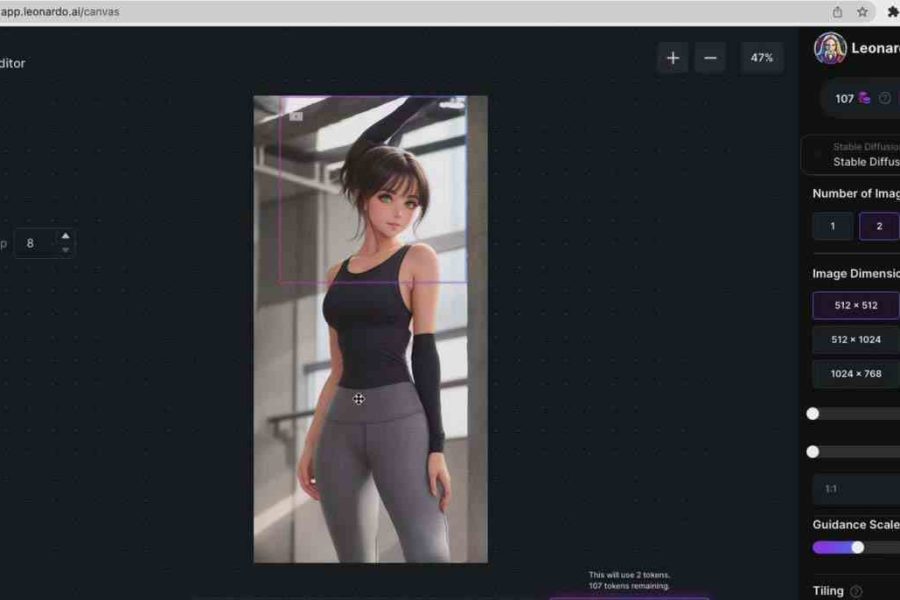The width and height of the screenshot is (900, 600).
Task: Click the zoom out minus button
Action: pos(710,58)
